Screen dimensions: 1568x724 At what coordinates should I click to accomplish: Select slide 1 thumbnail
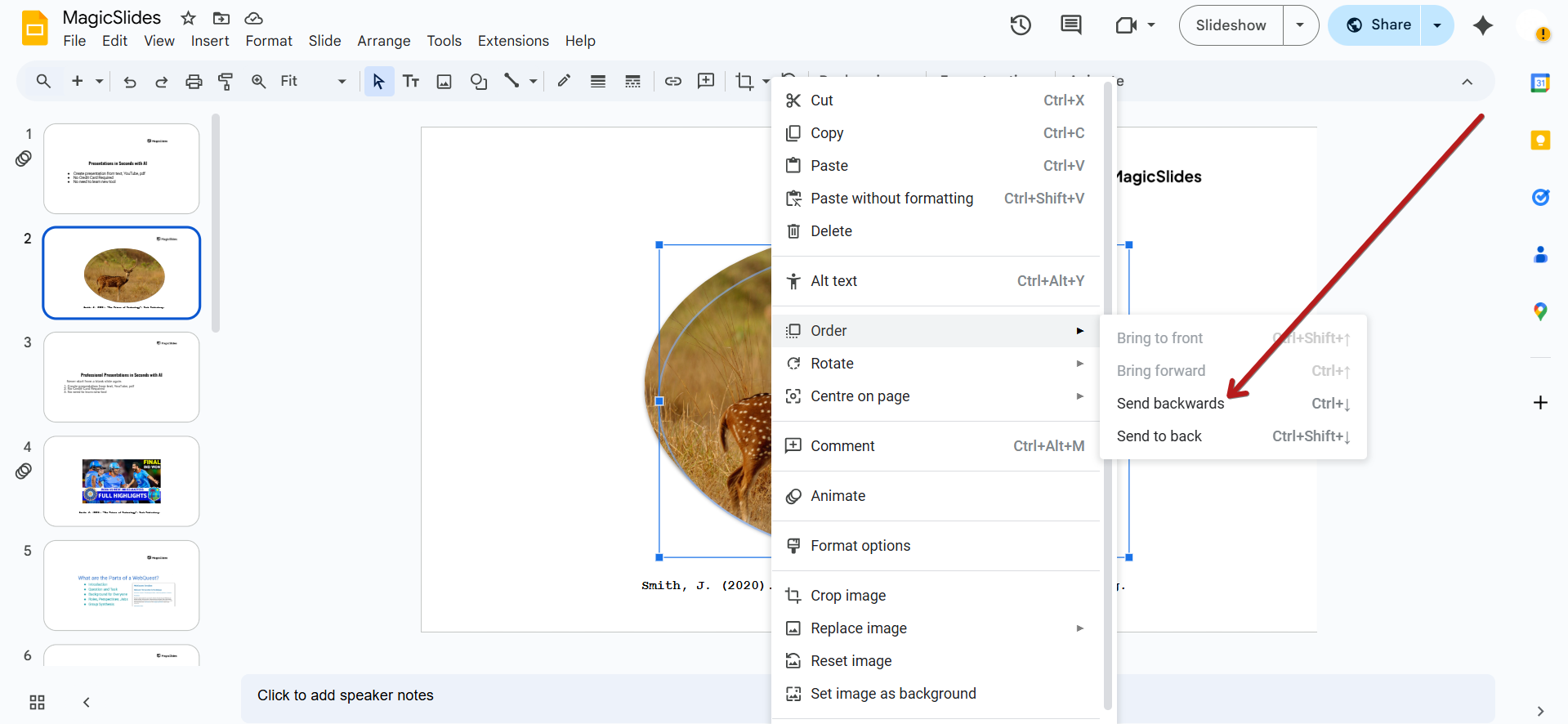pos(122,168)
